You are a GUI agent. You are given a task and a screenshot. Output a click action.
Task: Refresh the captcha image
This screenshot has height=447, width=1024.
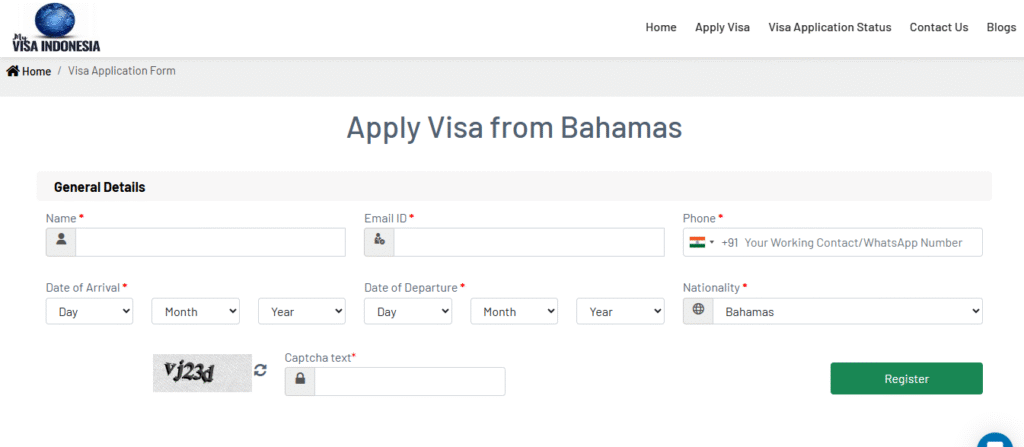point(261,370)
